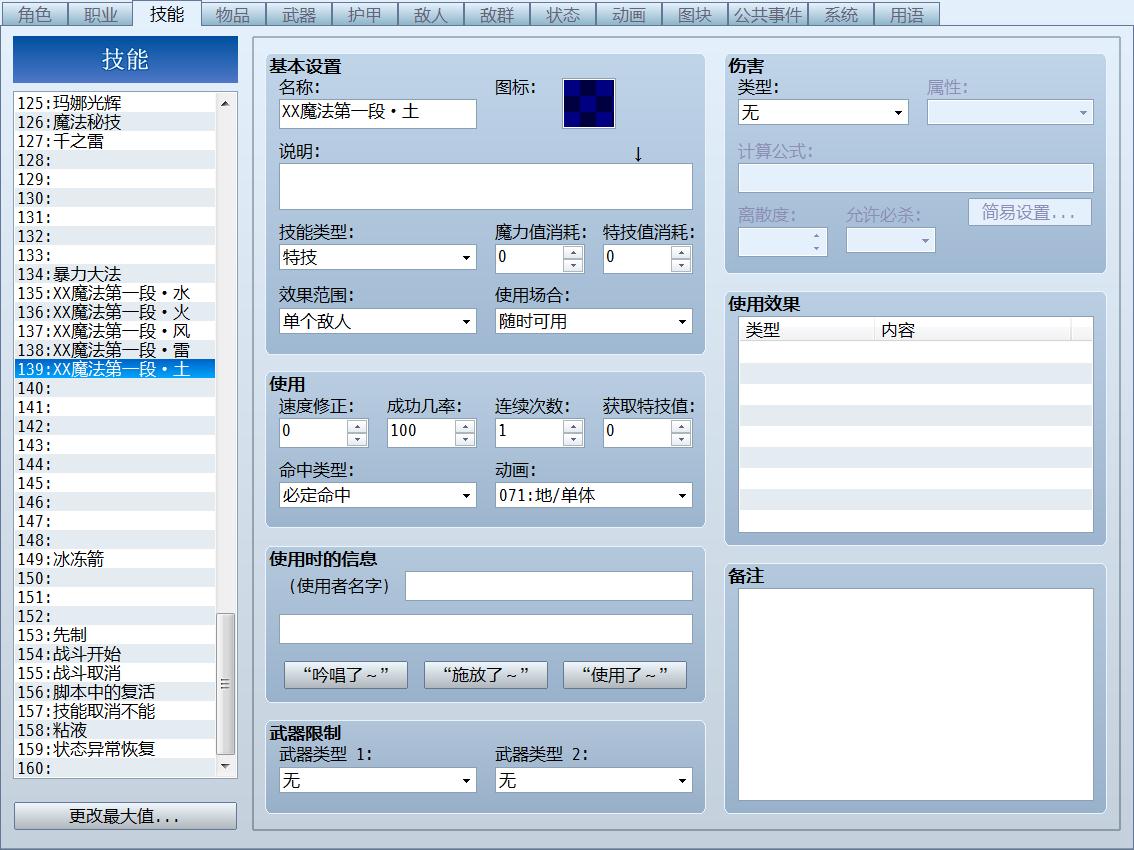Viewport: 1134px width, 850px height.
Task: Open the 动画 dropdown showing 071:地/单体
Action: click(594, 495)
